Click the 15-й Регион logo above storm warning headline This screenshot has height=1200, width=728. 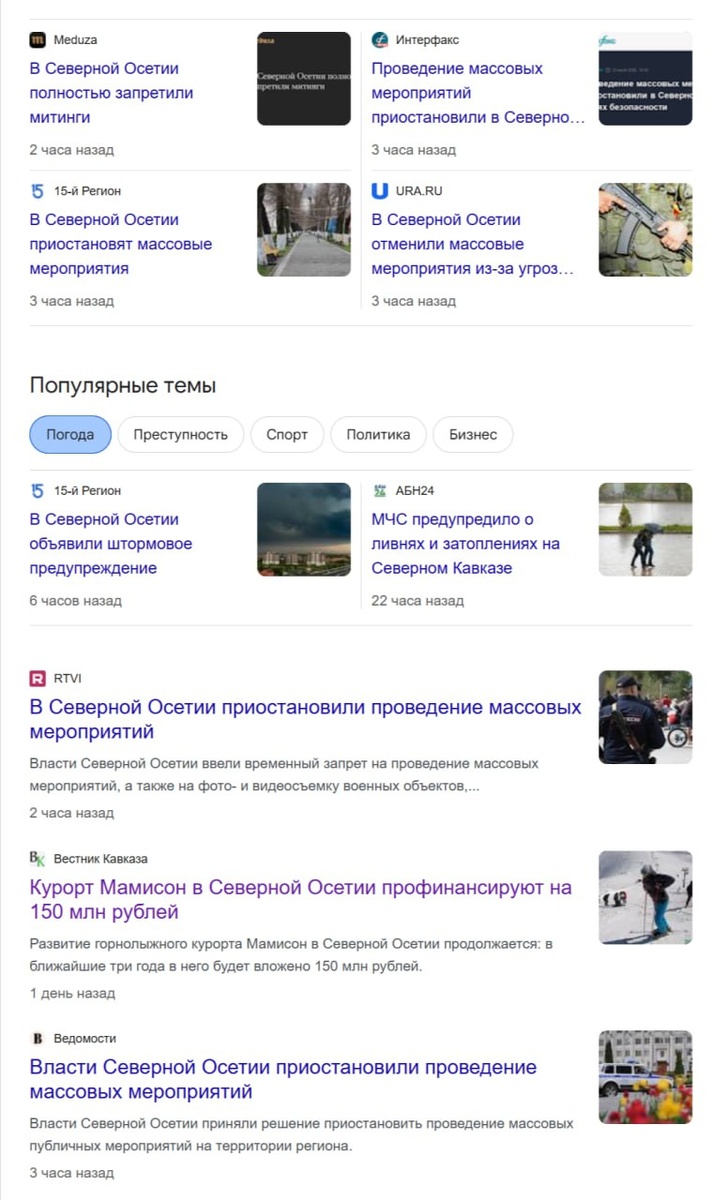click(x=38, y=490)
